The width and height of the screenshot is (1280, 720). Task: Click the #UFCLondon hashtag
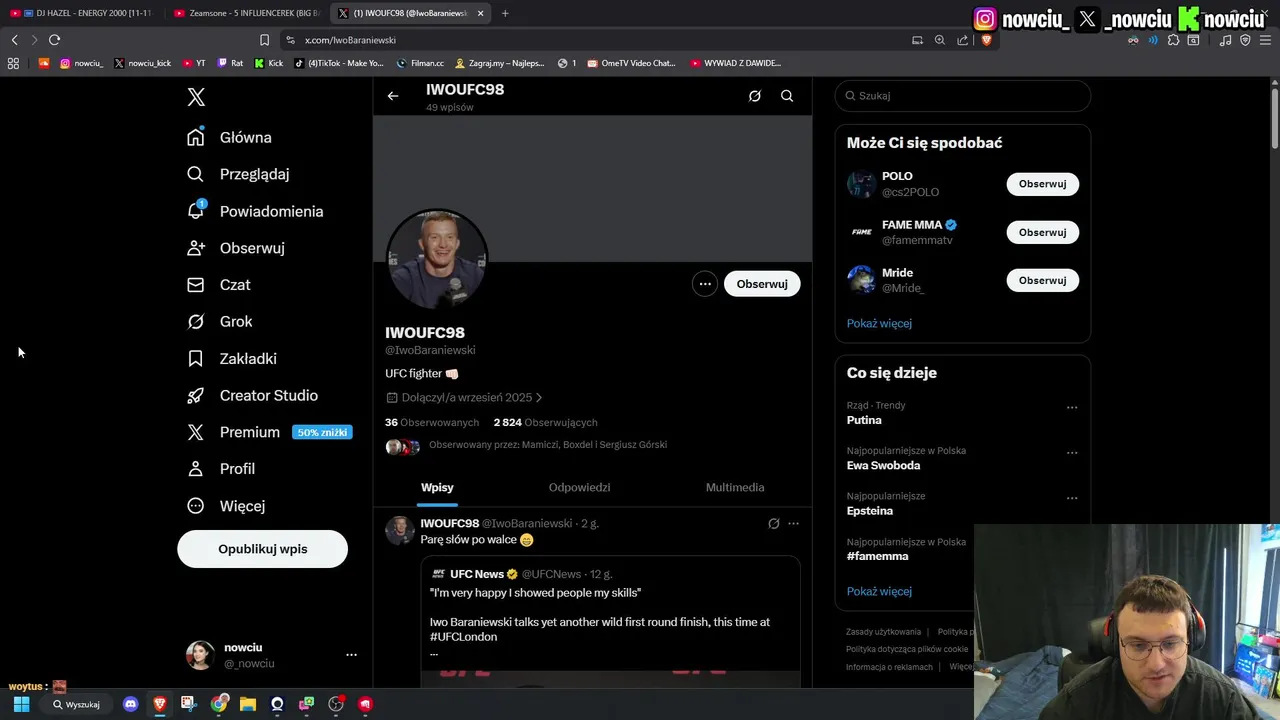click(x=463, y=637)
